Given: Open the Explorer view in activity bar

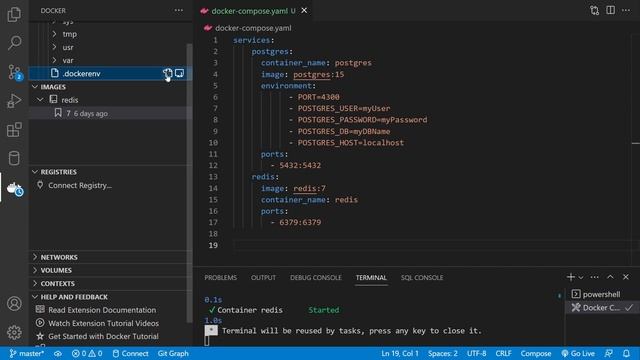Looking at the screenshot, I should [x=14, y=14].
